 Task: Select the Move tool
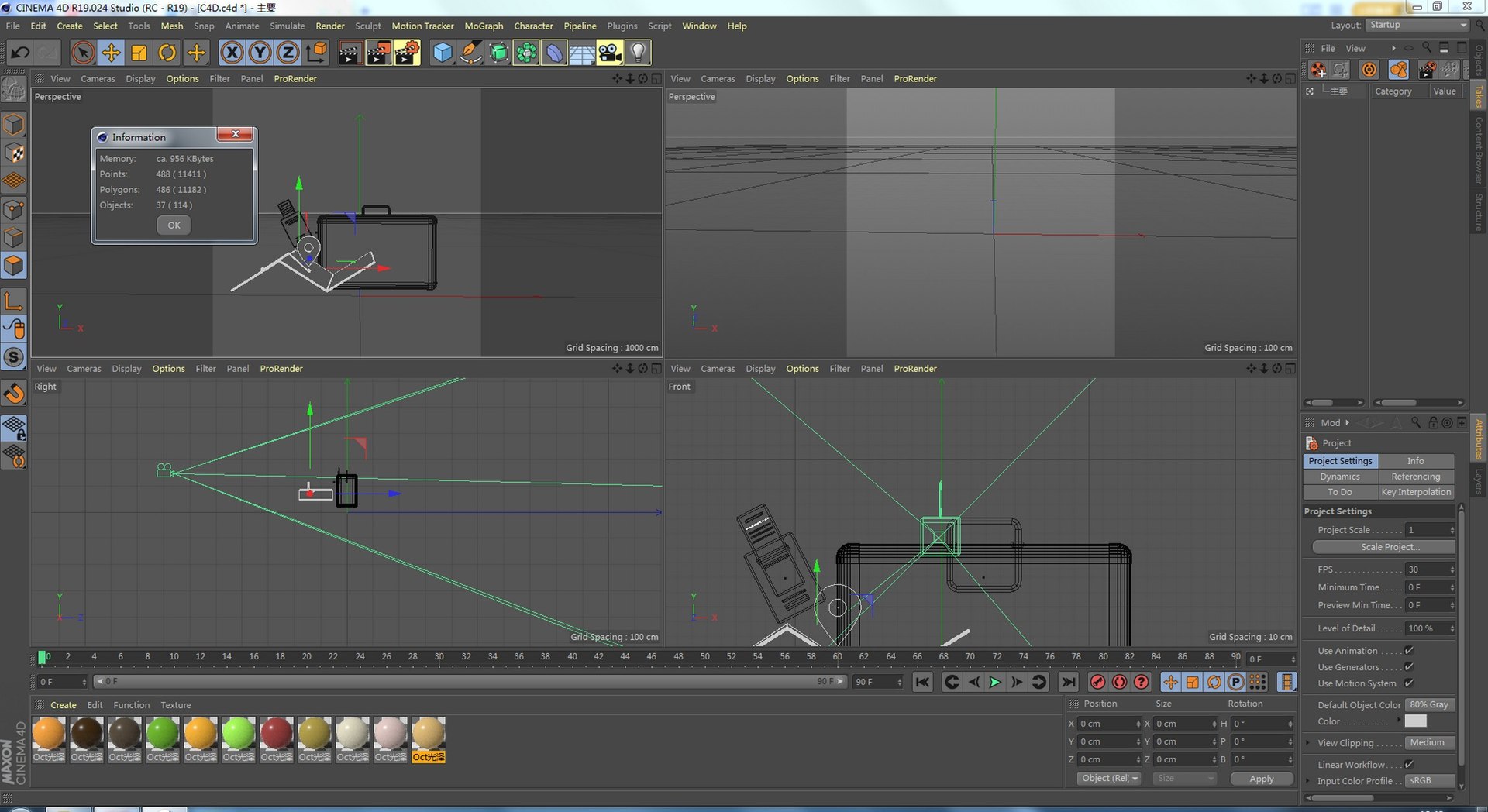[111, 53]
